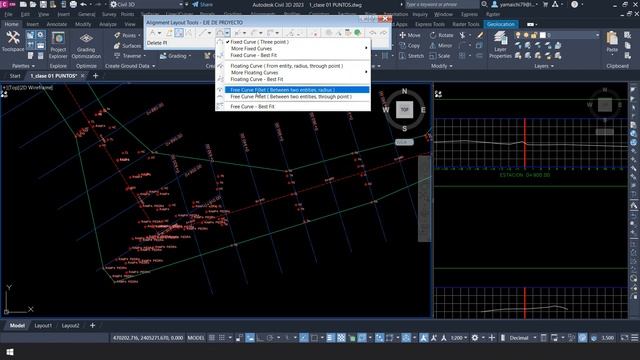Image resolution: width=640 pixels, height=360 pixels.
Task: Select the Rotate tool
Action: pyautogui.click(x=442, y=36)
